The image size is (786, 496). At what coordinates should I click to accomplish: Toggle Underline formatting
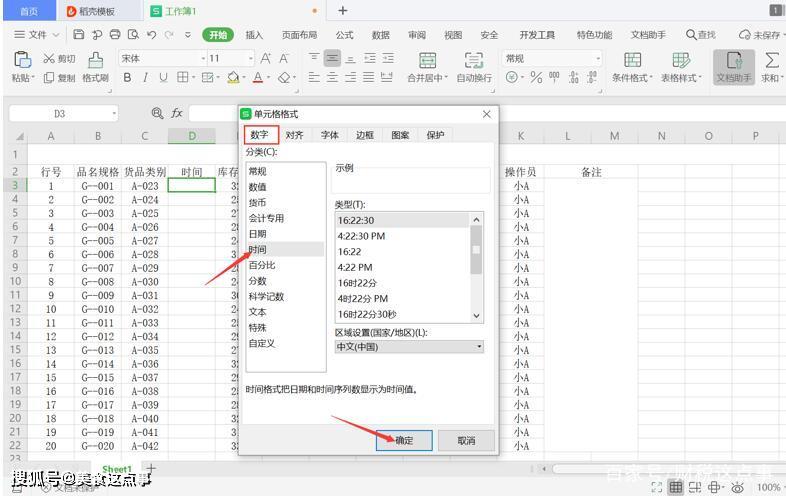pyautogui.click(x=163, y=77)
